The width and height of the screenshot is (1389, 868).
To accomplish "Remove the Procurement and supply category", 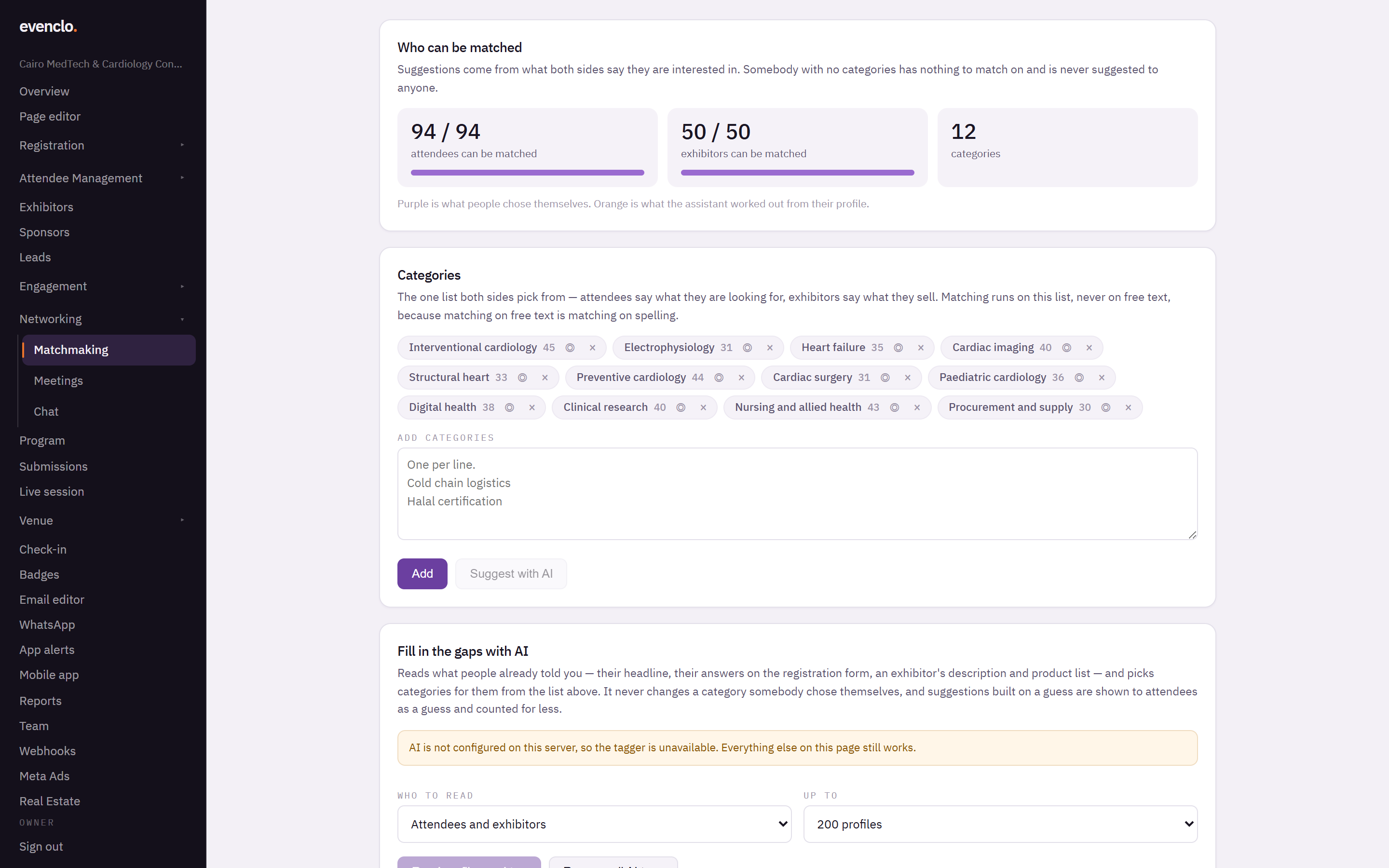I will pos(1128,407).
